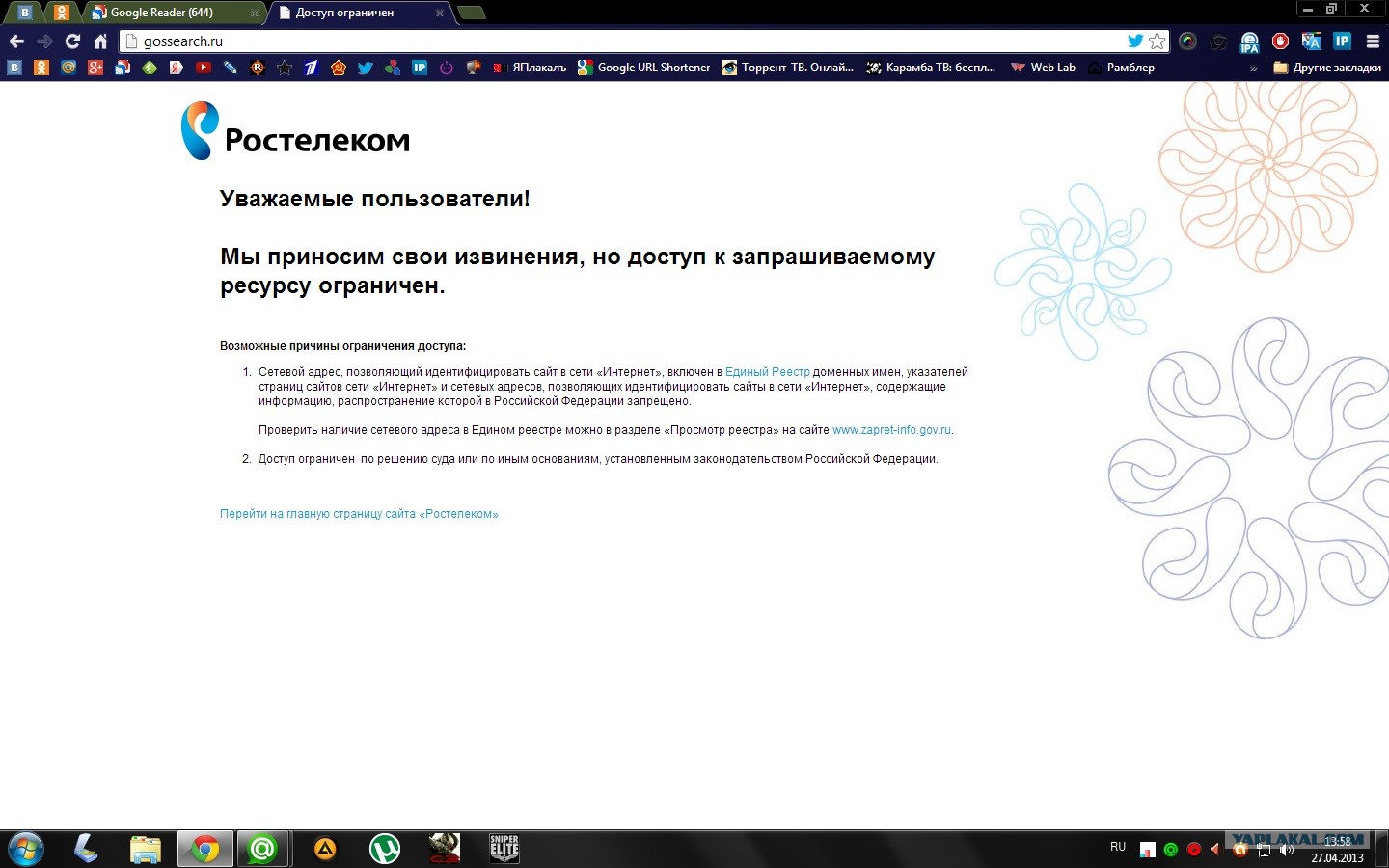The height and width of the screenshot is (868, 1389).
Task: Open the browser home page
Action: pyautogui.click(x=100, y=41)
